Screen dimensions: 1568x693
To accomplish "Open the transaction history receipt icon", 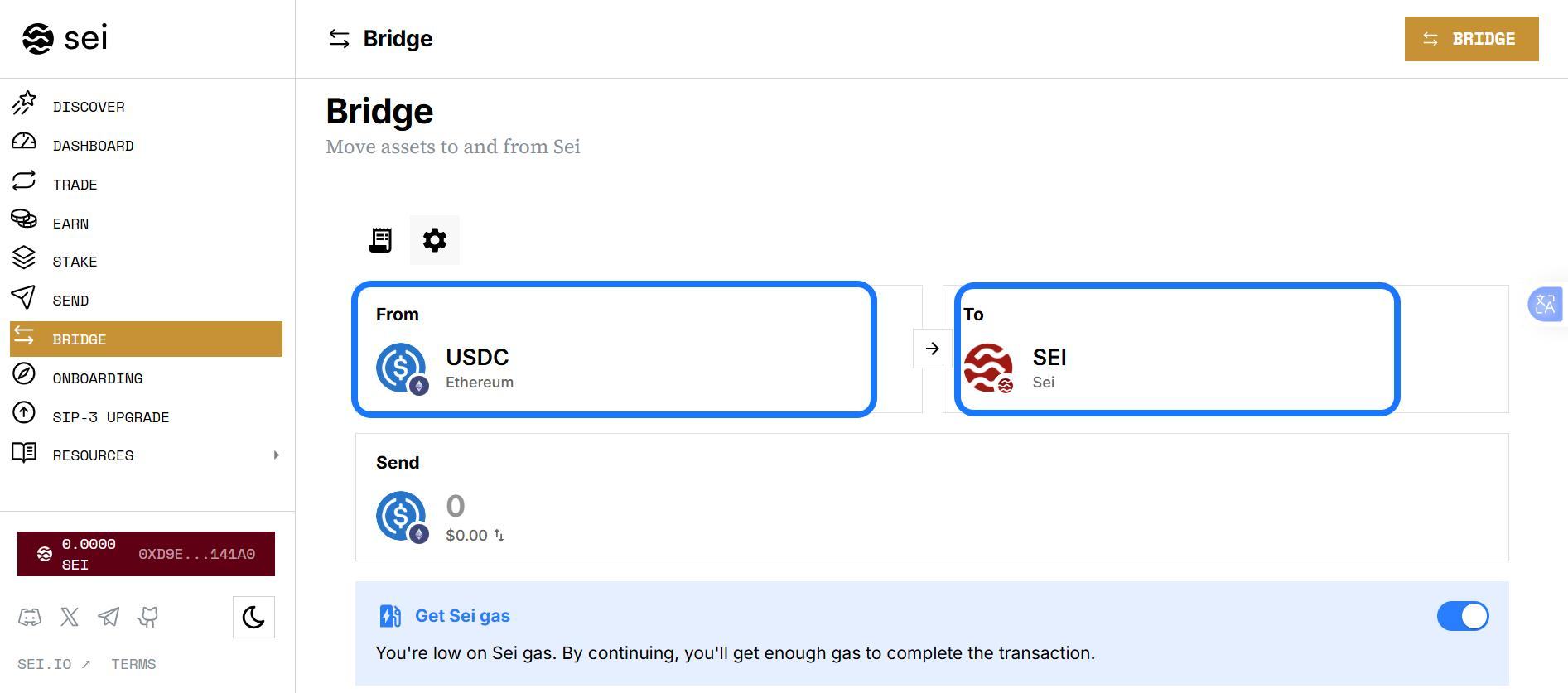I will point(380,240).
